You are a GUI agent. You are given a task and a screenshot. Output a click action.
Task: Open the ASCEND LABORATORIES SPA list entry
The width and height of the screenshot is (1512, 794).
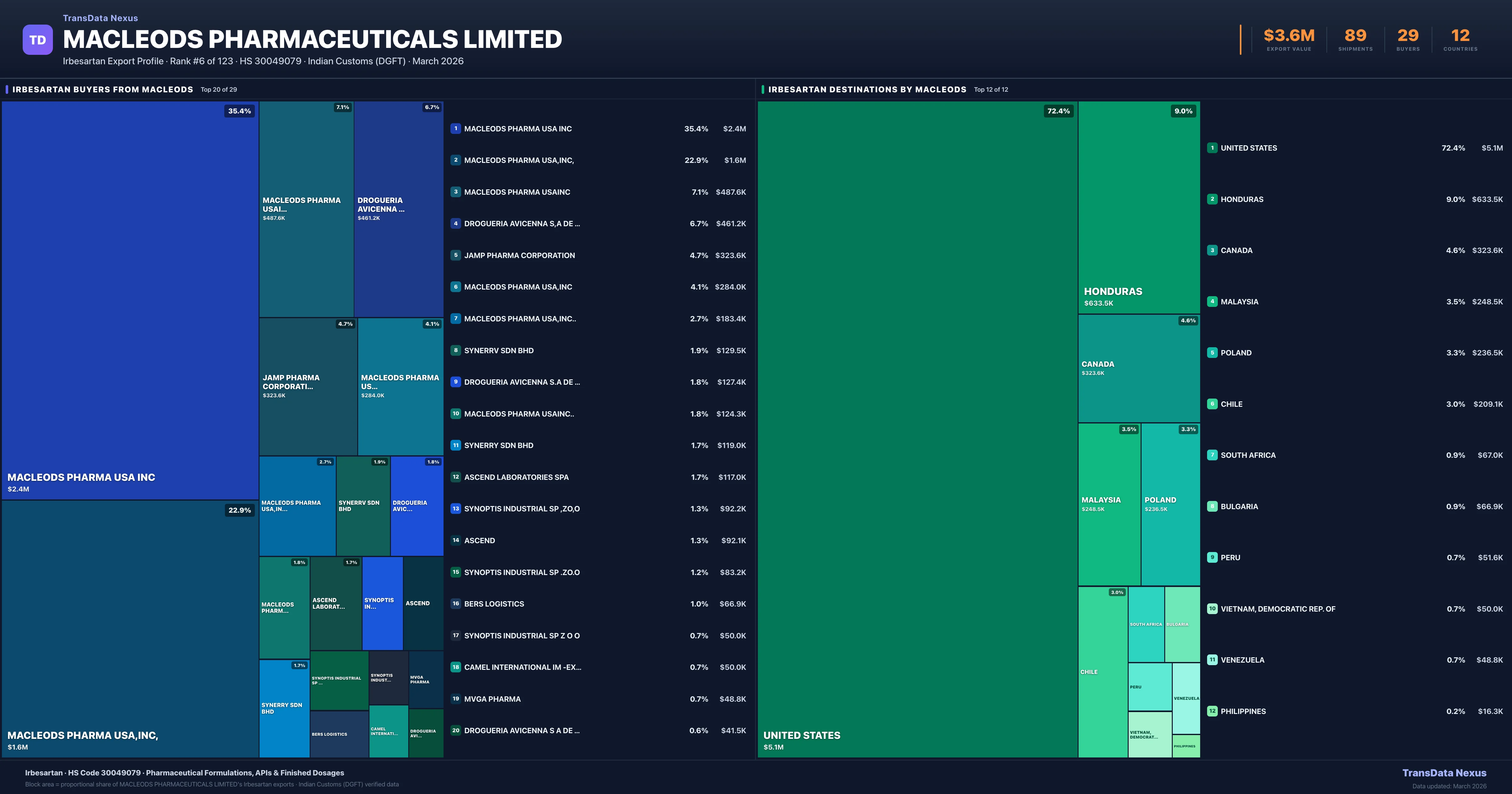516,477
